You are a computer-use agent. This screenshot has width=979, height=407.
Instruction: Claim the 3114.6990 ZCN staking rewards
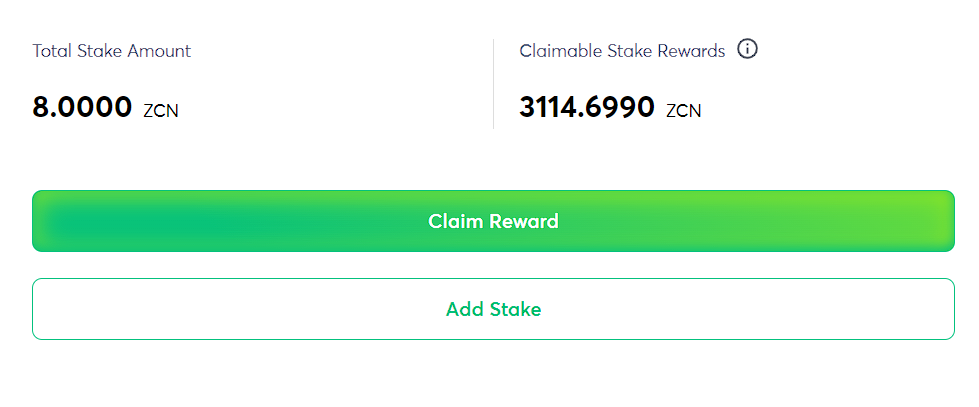493,221
